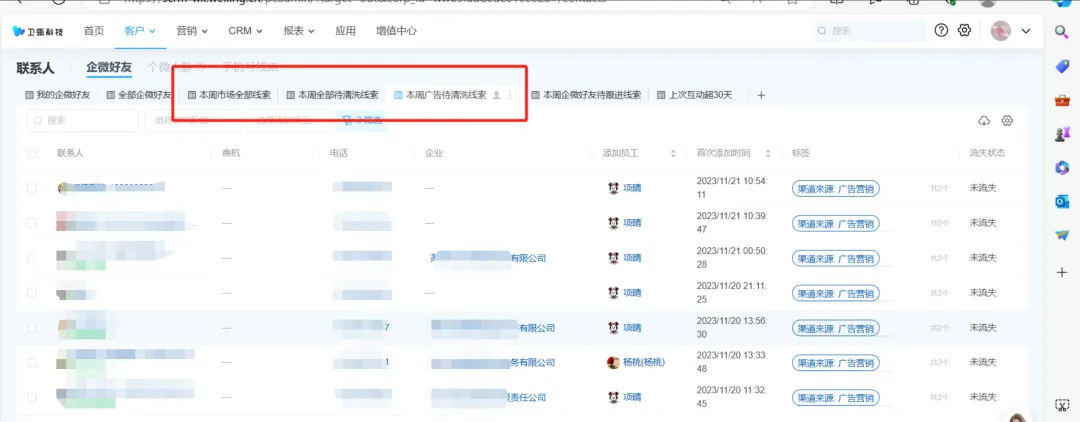
Task: Click the cloud download export icon
Action: tap(984, 121)
